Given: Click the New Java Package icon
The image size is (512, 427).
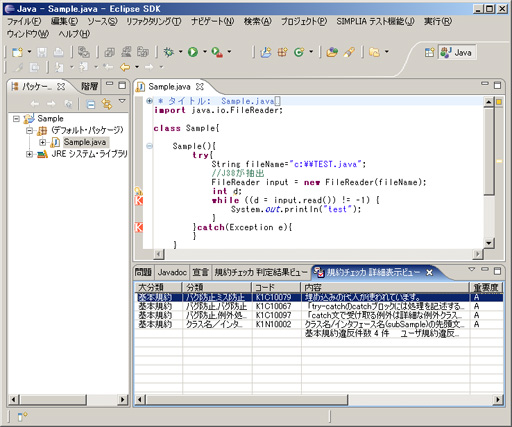Looking at the screenshot, I should [282, 52].
